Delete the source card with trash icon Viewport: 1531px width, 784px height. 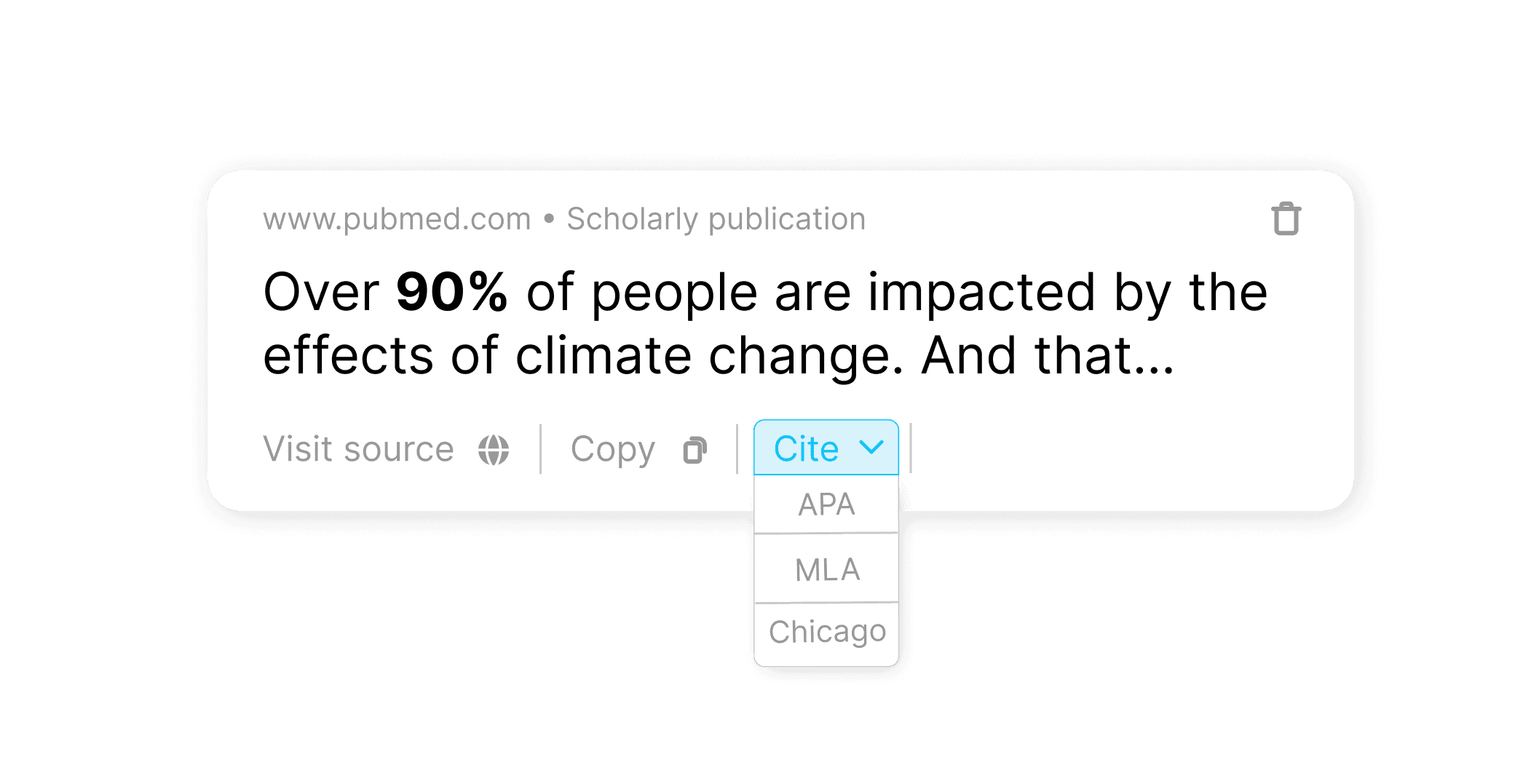pos(1286,218)
